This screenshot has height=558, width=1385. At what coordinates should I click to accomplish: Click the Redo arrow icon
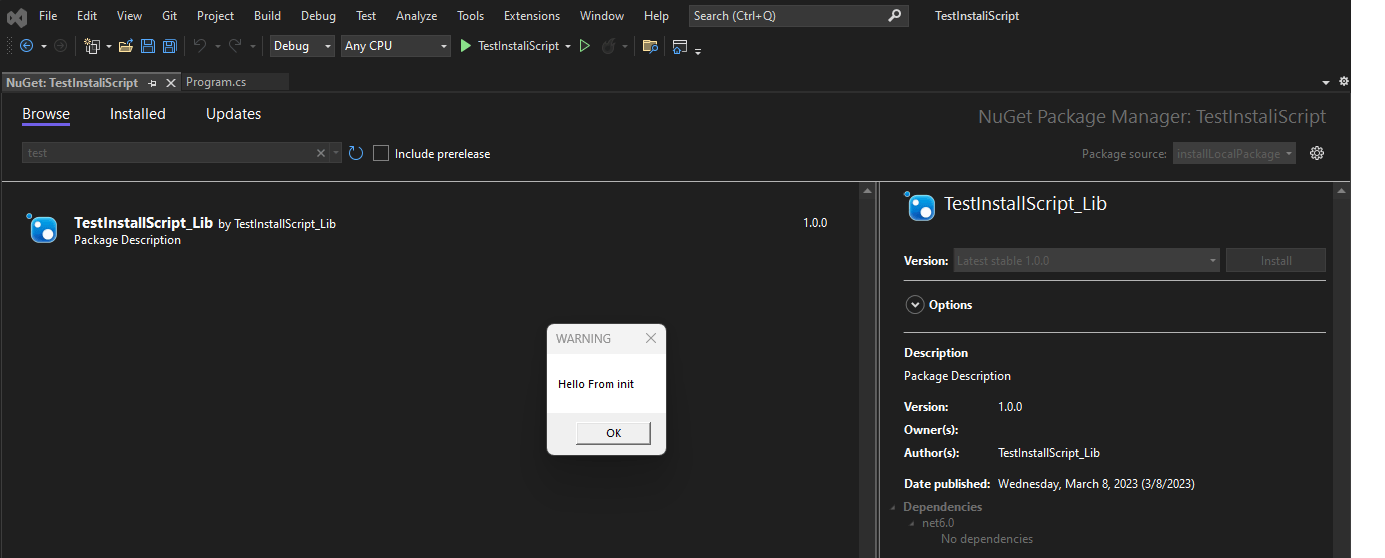(x=236, y=46)
